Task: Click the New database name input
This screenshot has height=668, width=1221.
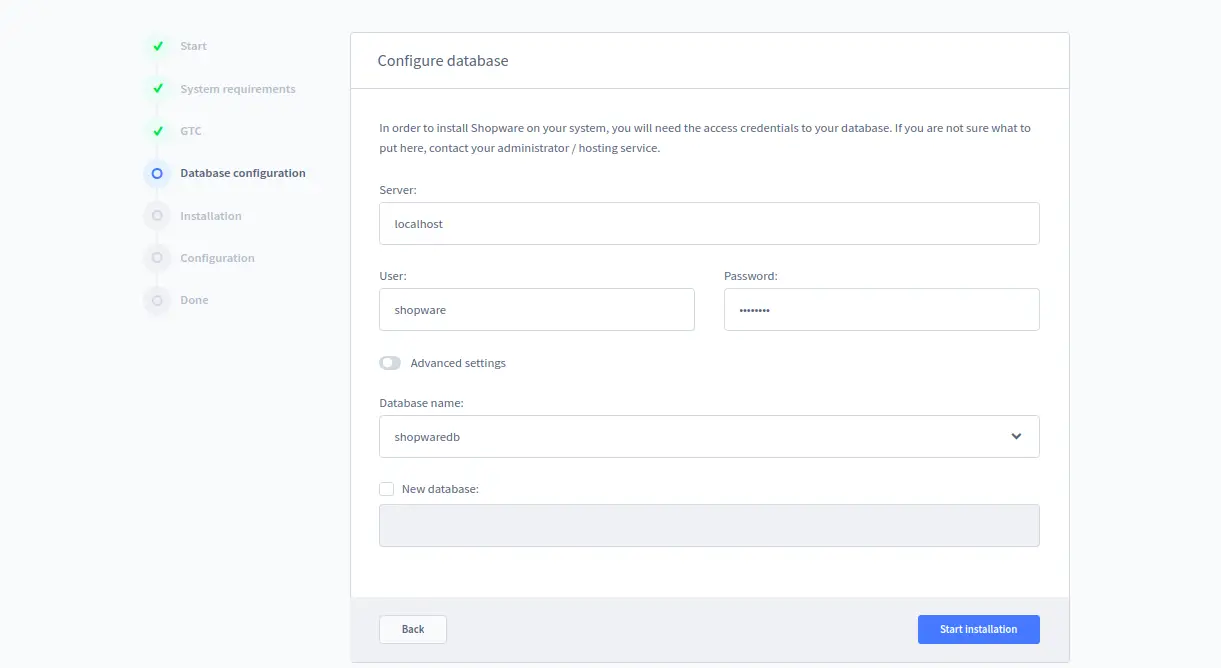Action: (709, 525)
